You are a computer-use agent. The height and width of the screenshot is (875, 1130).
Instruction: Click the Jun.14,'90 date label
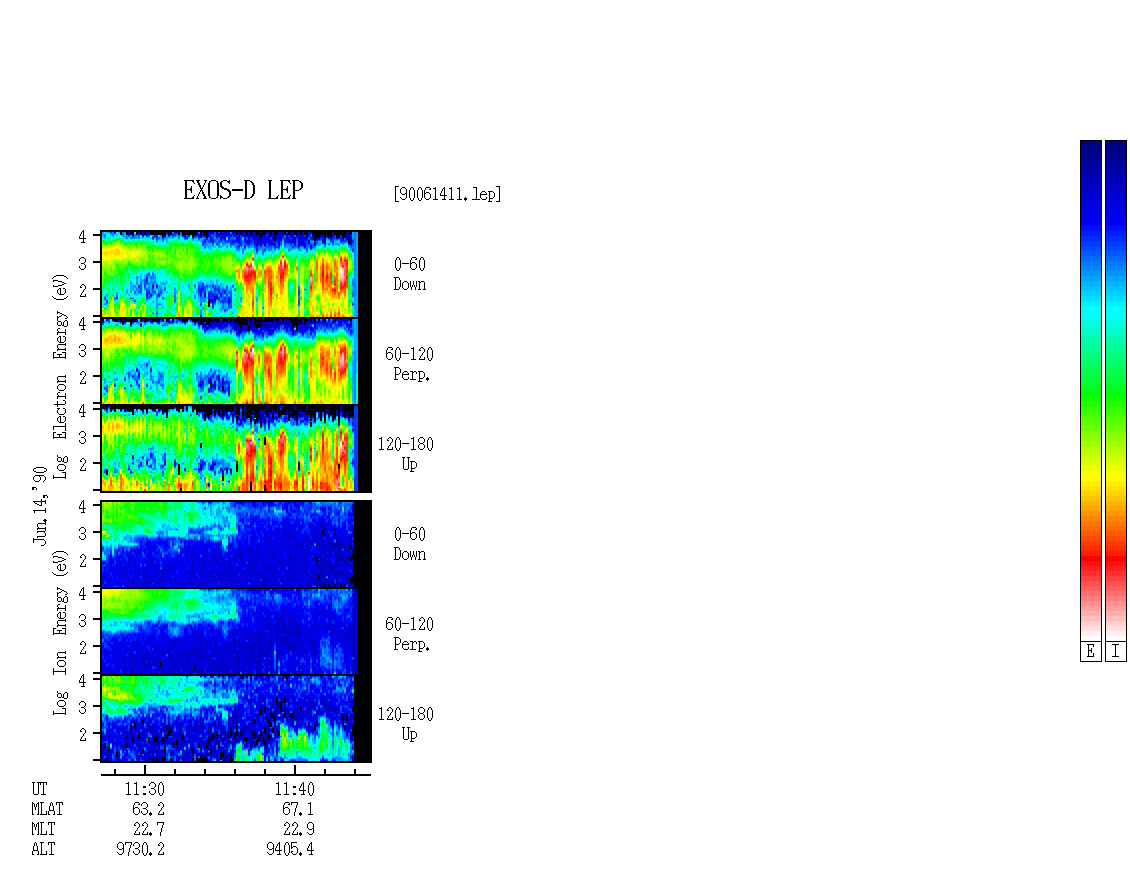(x=40, y=505)
